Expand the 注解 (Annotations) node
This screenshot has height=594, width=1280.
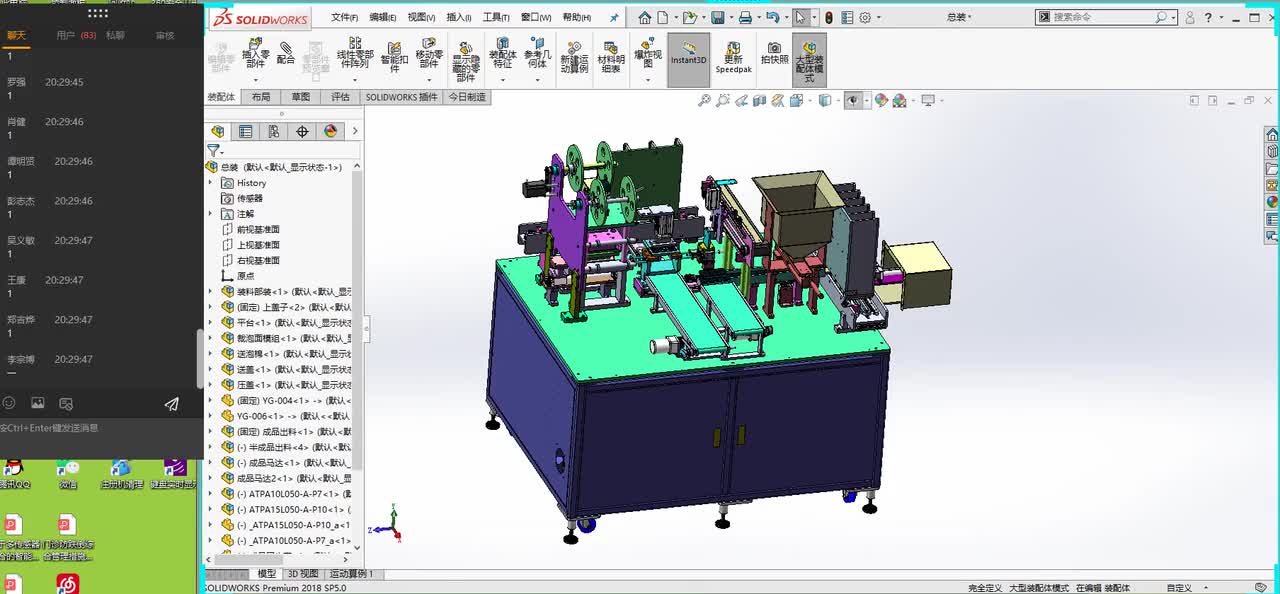tap(211, 214)
